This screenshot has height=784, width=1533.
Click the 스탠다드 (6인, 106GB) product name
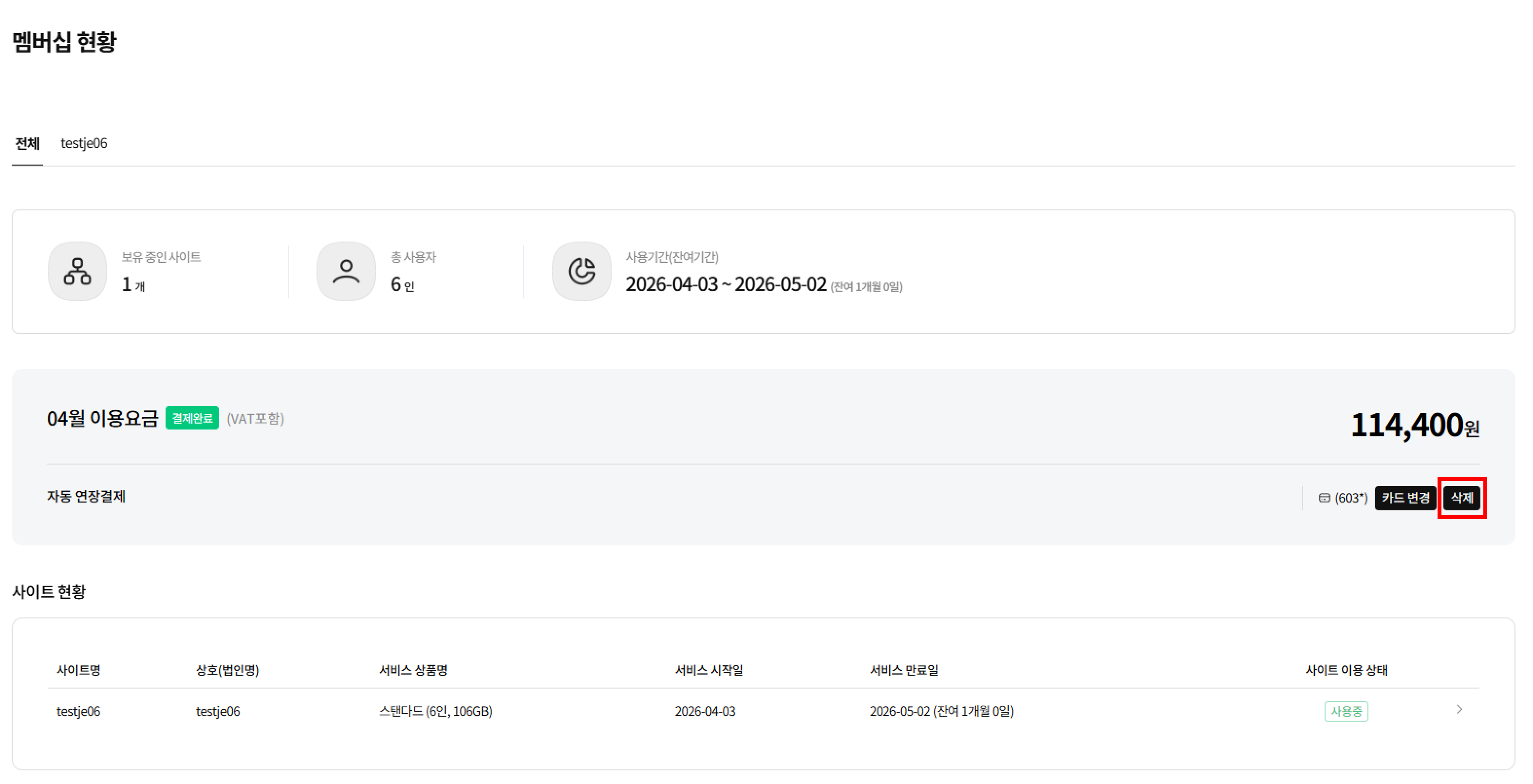click(435, 711)
